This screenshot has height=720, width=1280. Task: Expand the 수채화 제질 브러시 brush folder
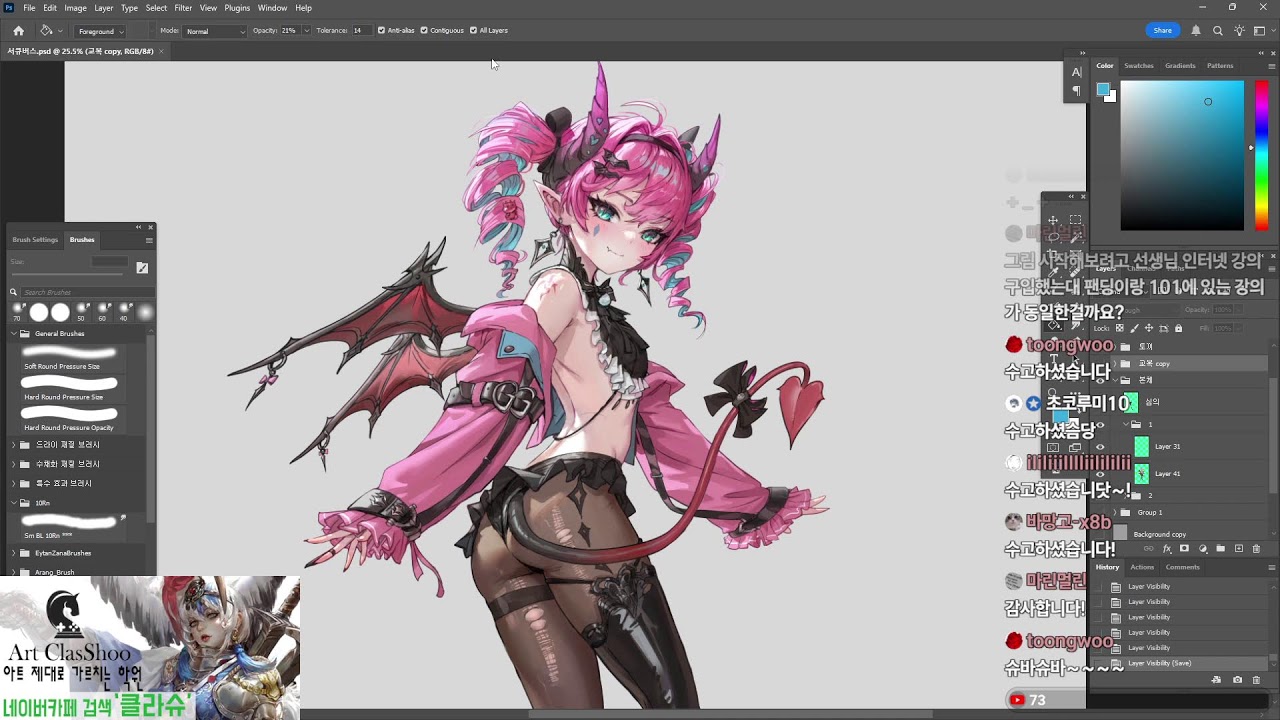tap(14, 464)
